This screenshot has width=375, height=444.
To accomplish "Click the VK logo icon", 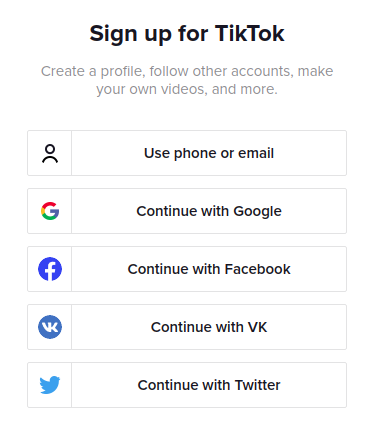I will (50, 327).
